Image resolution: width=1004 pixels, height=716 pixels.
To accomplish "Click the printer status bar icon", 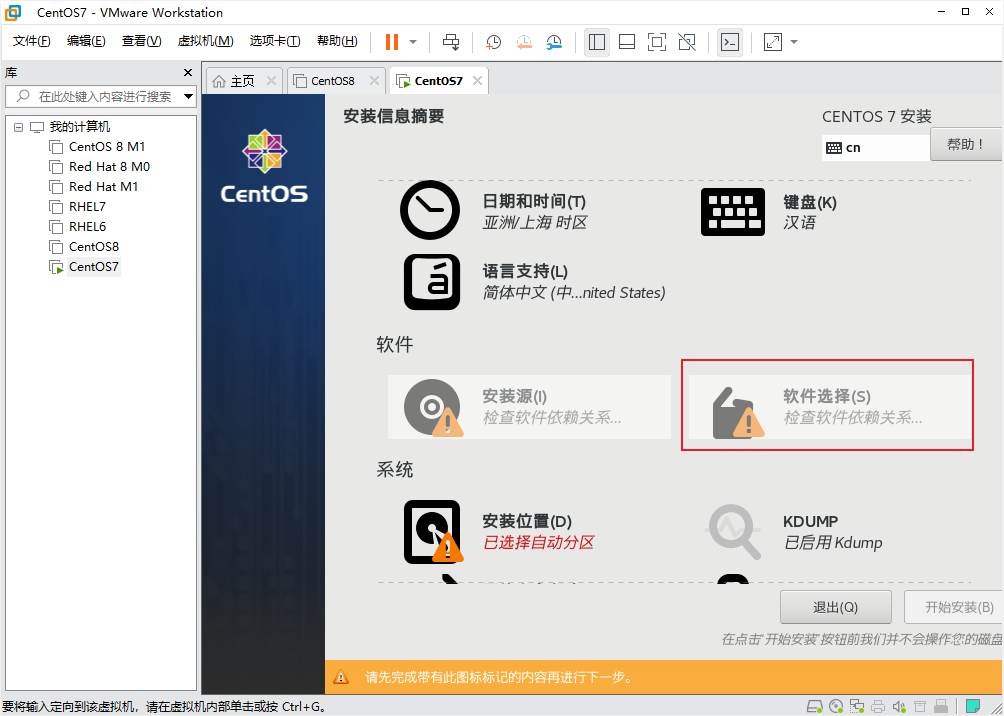I will [878, 706].
